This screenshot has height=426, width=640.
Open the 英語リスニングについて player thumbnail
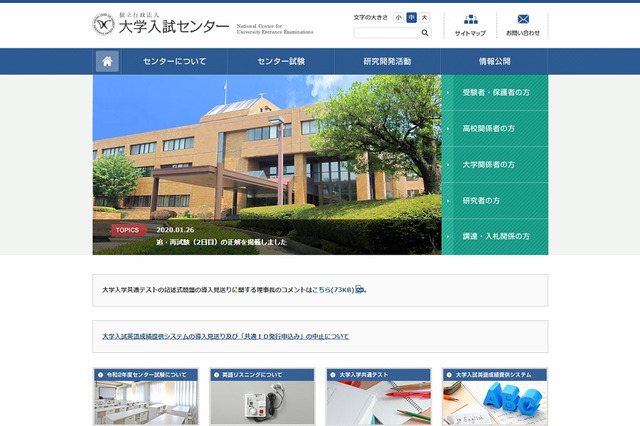(262, 403)
